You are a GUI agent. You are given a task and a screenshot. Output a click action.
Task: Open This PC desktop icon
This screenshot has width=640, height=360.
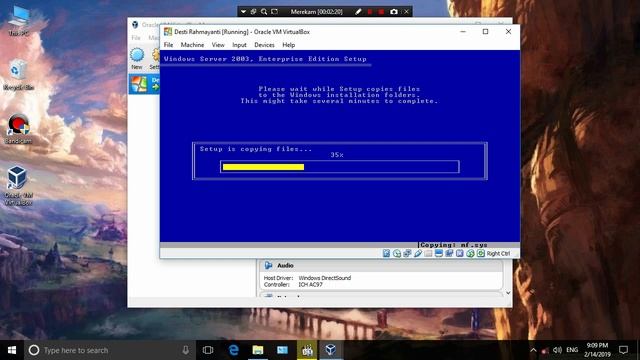pyautogui.click(x=18, y=21)
